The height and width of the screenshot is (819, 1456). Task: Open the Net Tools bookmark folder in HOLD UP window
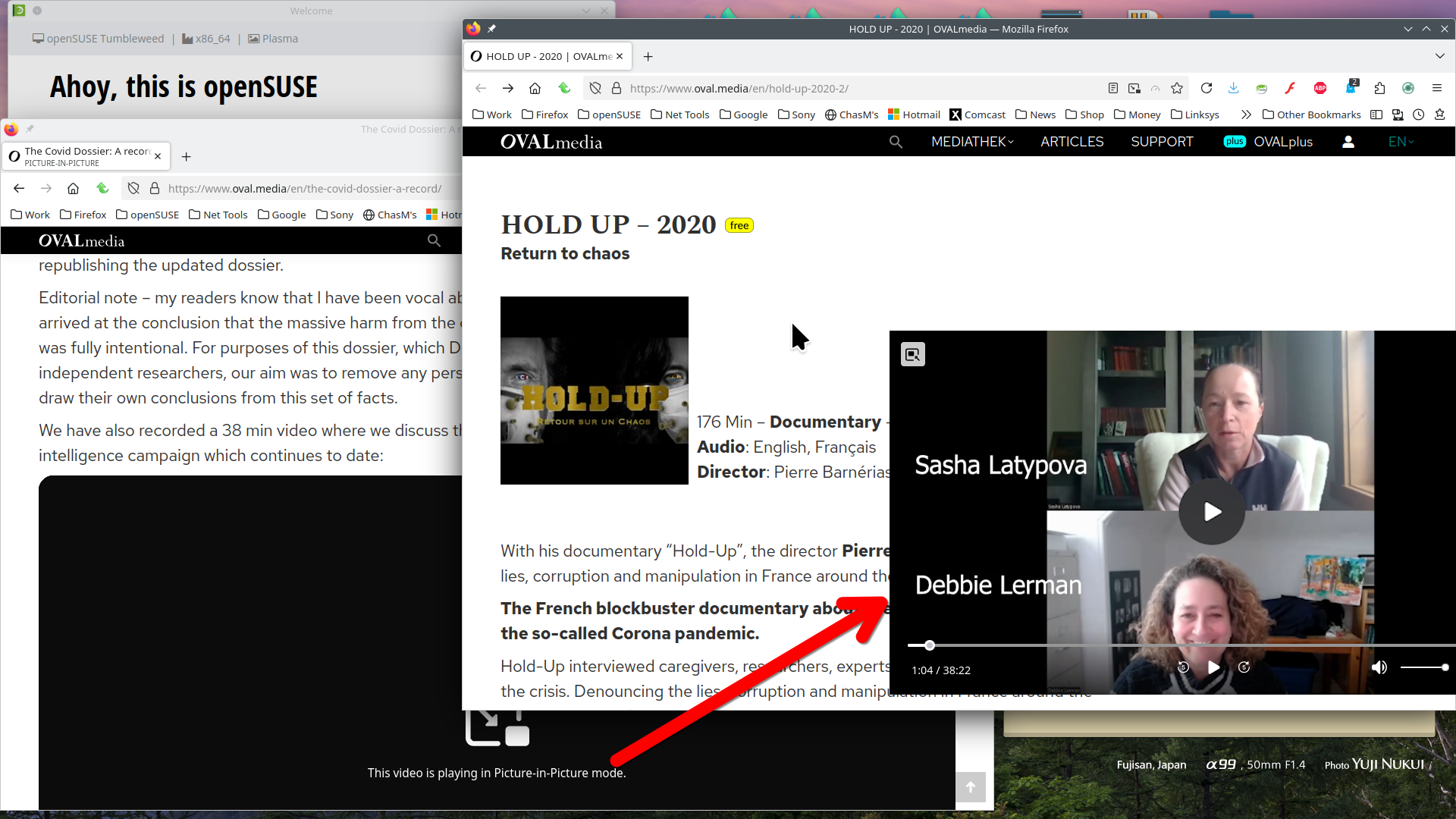coord(679,115)
